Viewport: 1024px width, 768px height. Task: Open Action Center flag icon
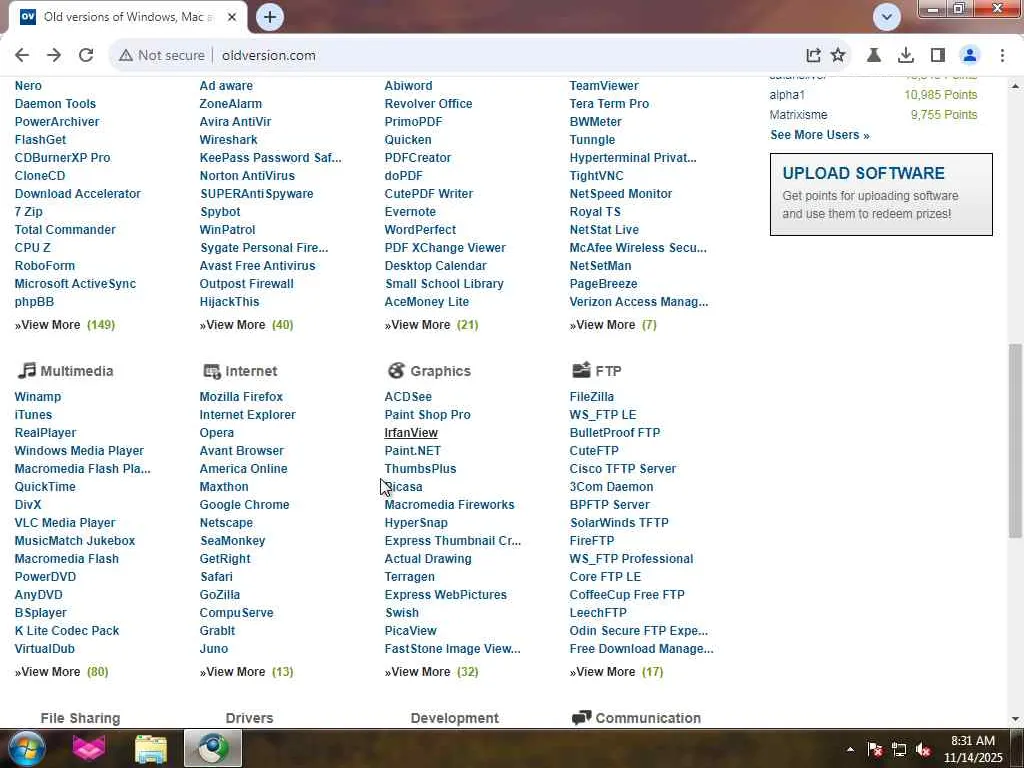pyautogui.click(x=875, y=749)
